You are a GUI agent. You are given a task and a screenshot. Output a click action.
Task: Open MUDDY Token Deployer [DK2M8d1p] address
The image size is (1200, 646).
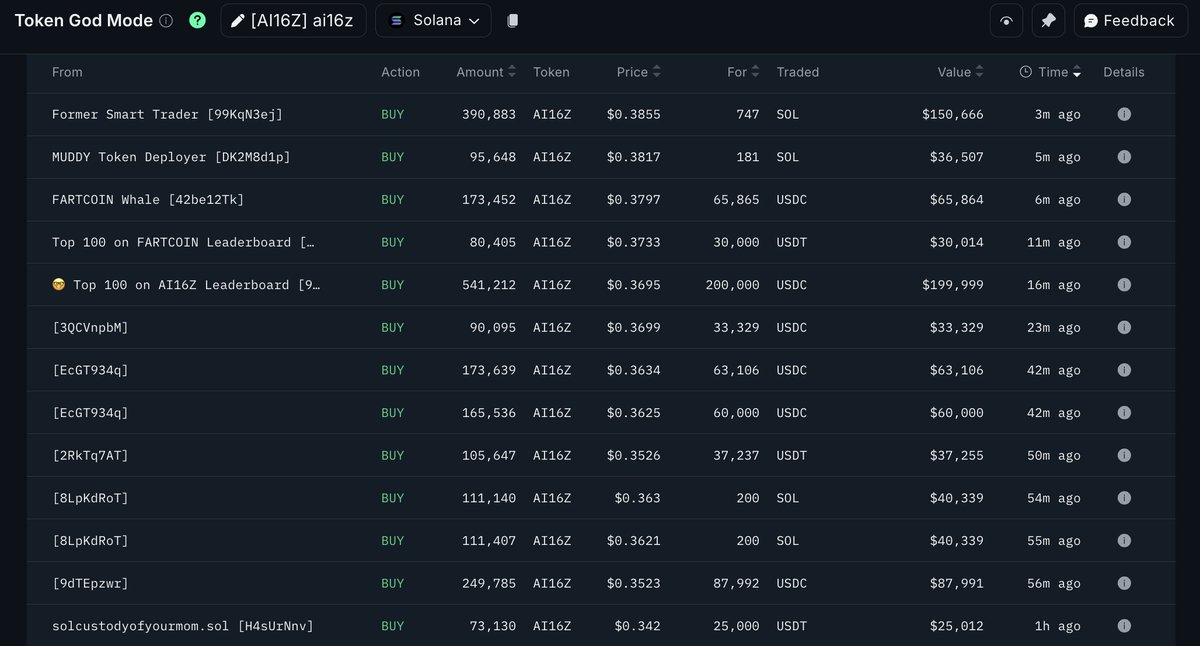click(171, 157)
